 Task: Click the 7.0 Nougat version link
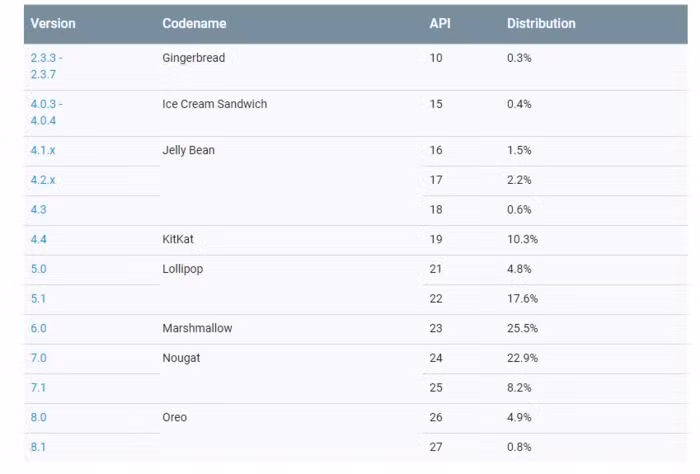click(x=39, y=358)
